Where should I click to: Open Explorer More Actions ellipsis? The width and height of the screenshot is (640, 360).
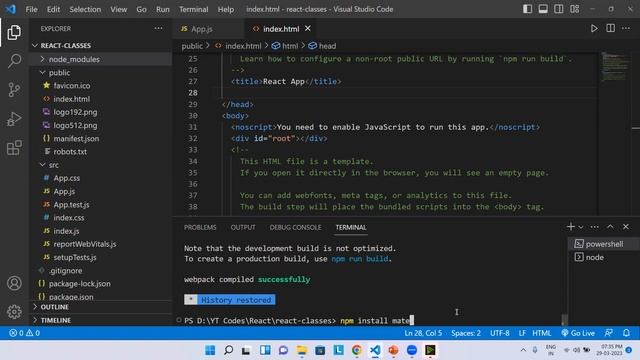point(158,28)
